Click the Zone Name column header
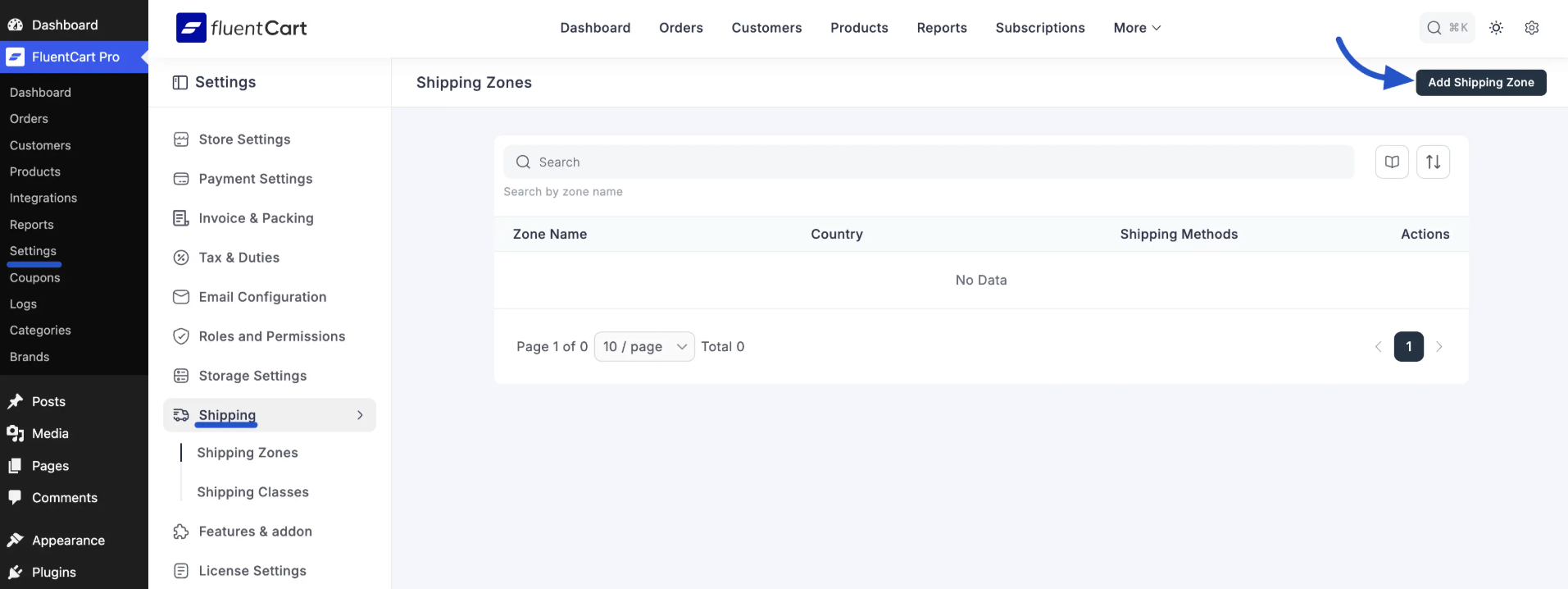Screen dimensions: 1568x589 [x=550, y=234]
